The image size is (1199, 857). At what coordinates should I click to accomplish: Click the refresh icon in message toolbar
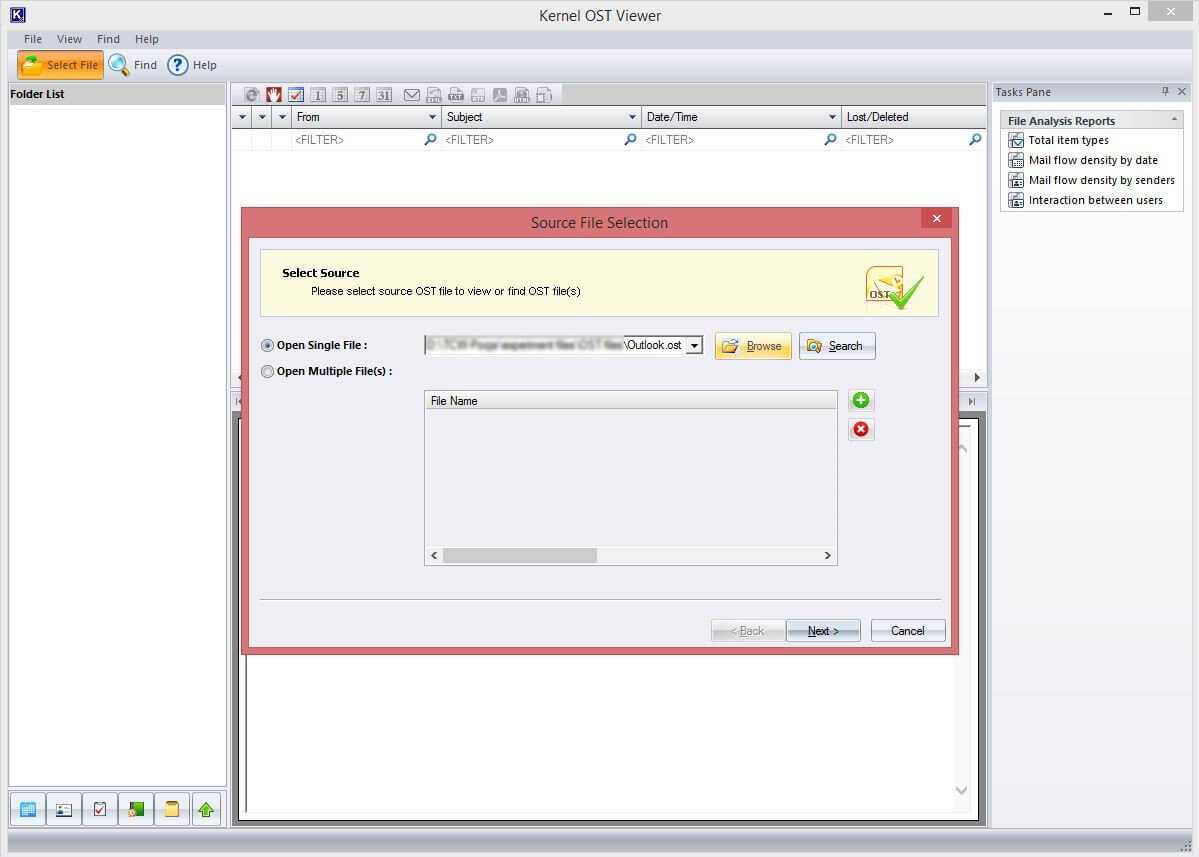(x=252, y=95)
